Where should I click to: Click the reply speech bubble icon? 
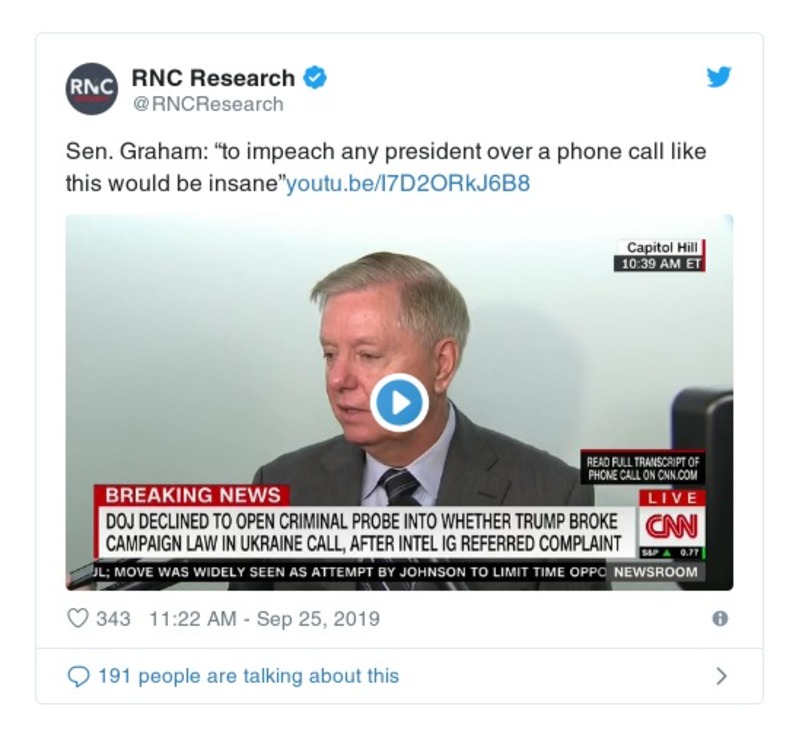[77, 677]
